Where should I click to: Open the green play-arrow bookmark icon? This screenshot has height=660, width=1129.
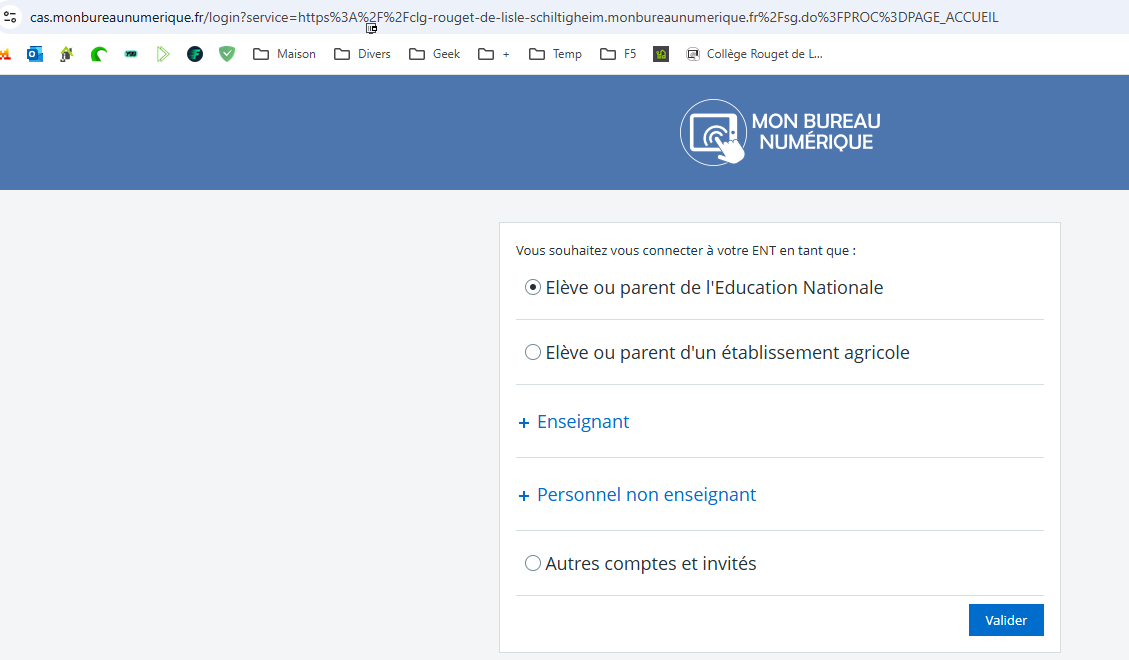click(x=163, y=54)
